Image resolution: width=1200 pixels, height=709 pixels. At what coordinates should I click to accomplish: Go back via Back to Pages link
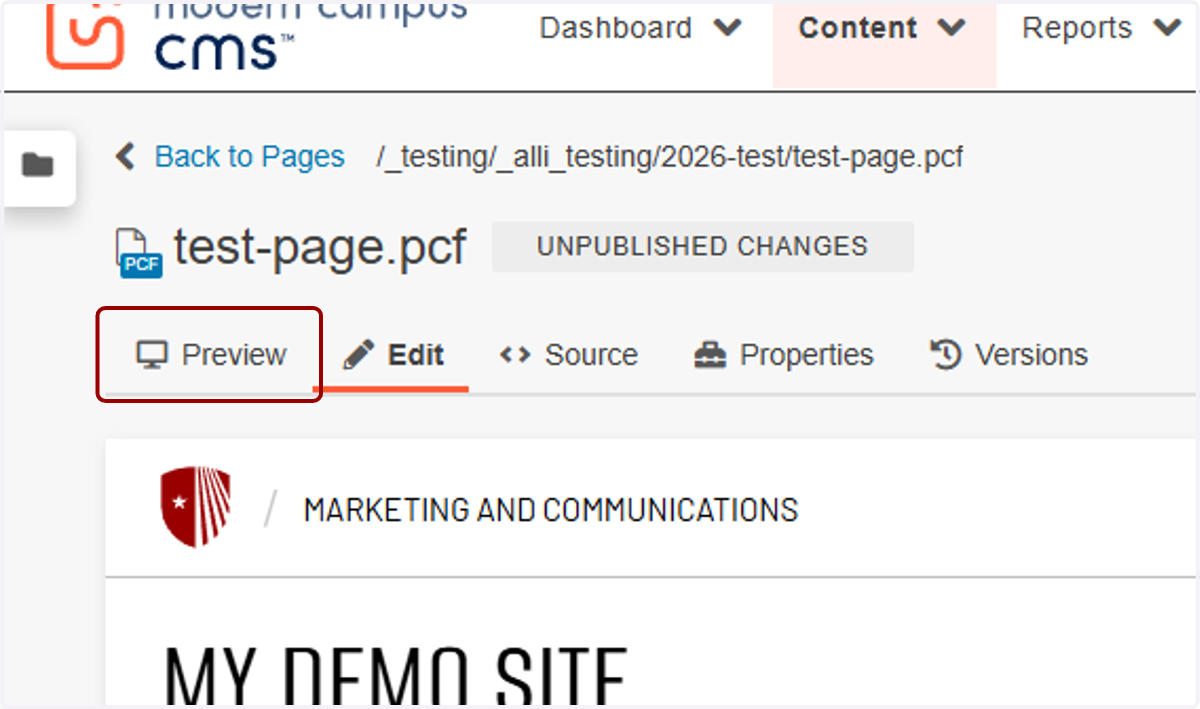[230, 157]
